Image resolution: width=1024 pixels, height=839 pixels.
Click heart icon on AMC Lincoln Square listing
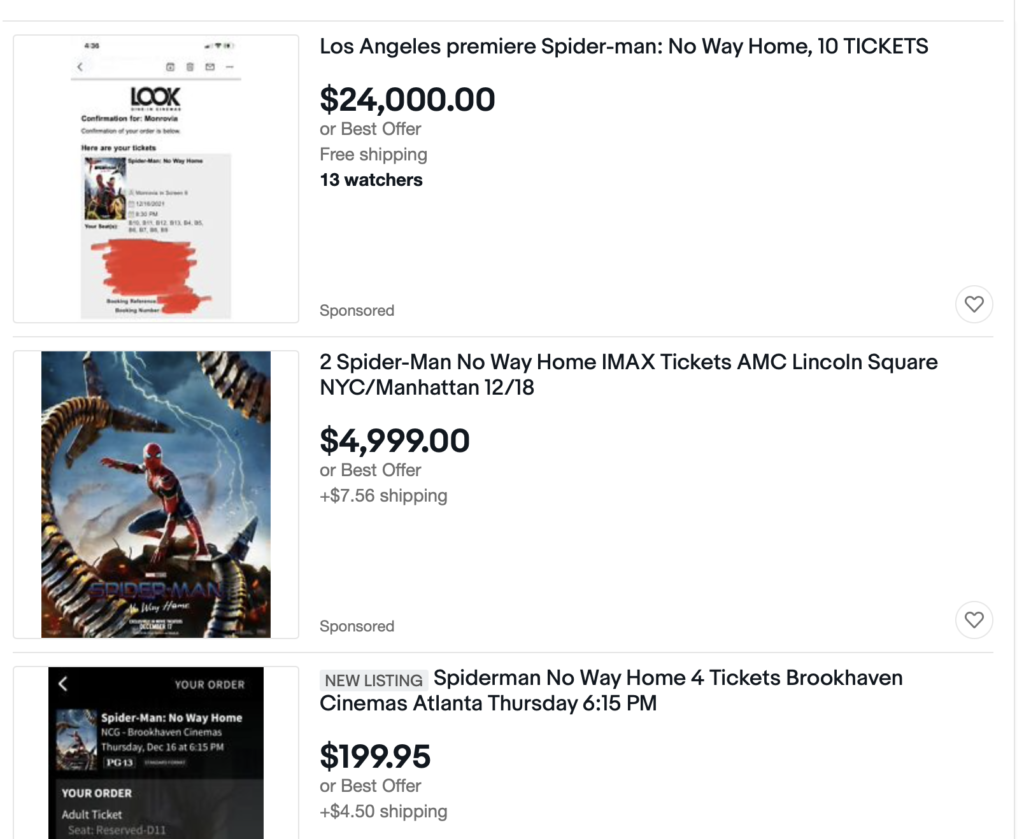(x=974, y=620)
